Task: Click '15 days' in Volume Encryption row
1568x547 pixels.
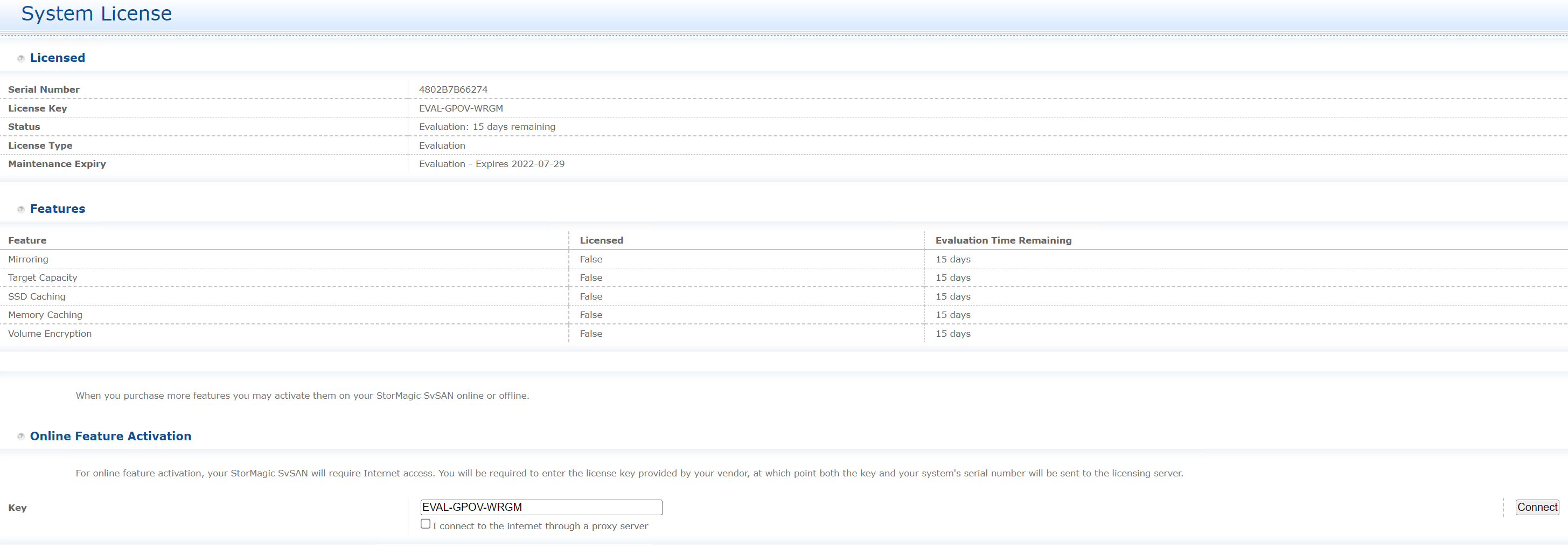Action: [953, 334]
